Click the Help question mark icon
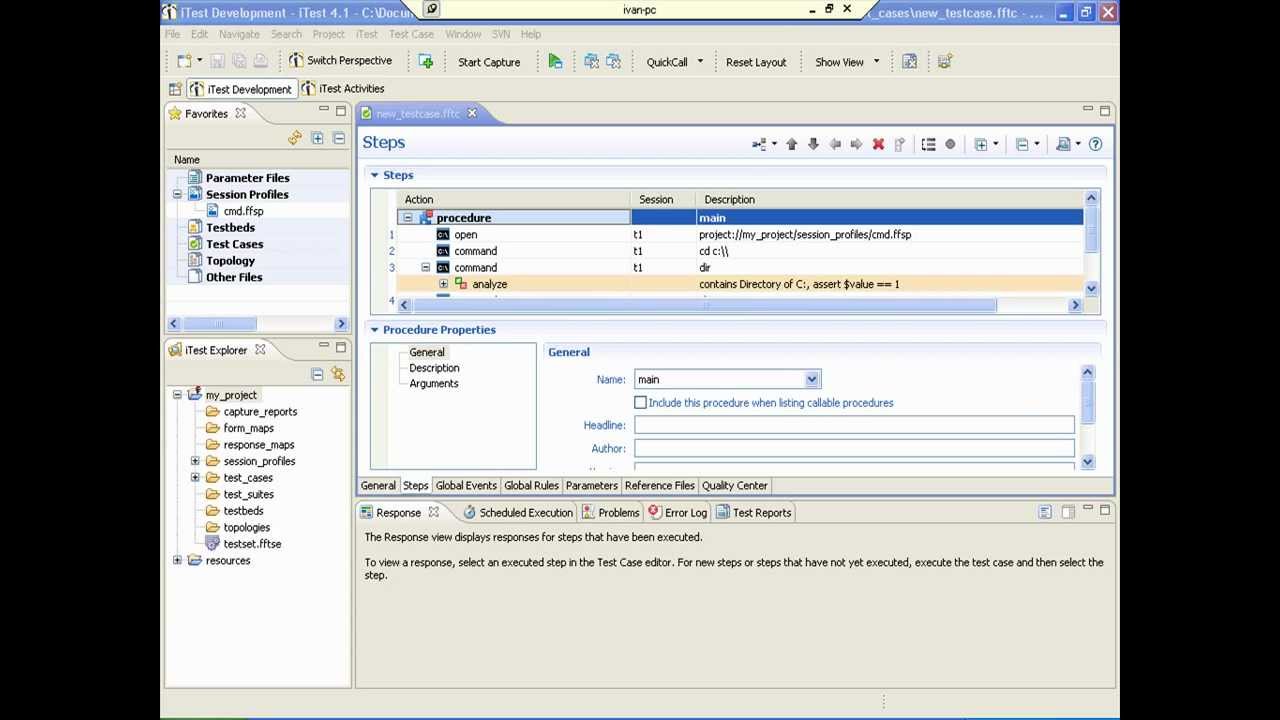Image resolution: width=1280 pixels, height=720 pixels. click(1095, 144)
